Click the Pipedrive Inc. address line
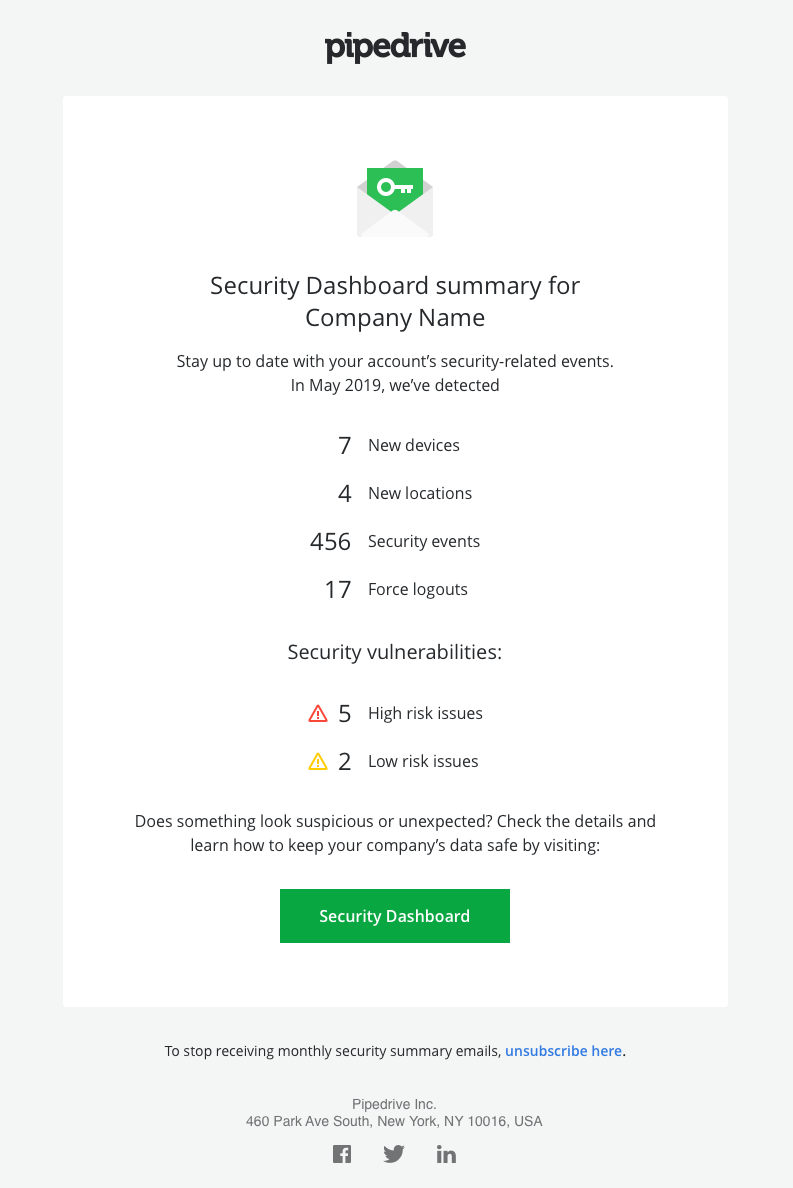Viewport: 793px width, 1188px height. click(395, 1121)
